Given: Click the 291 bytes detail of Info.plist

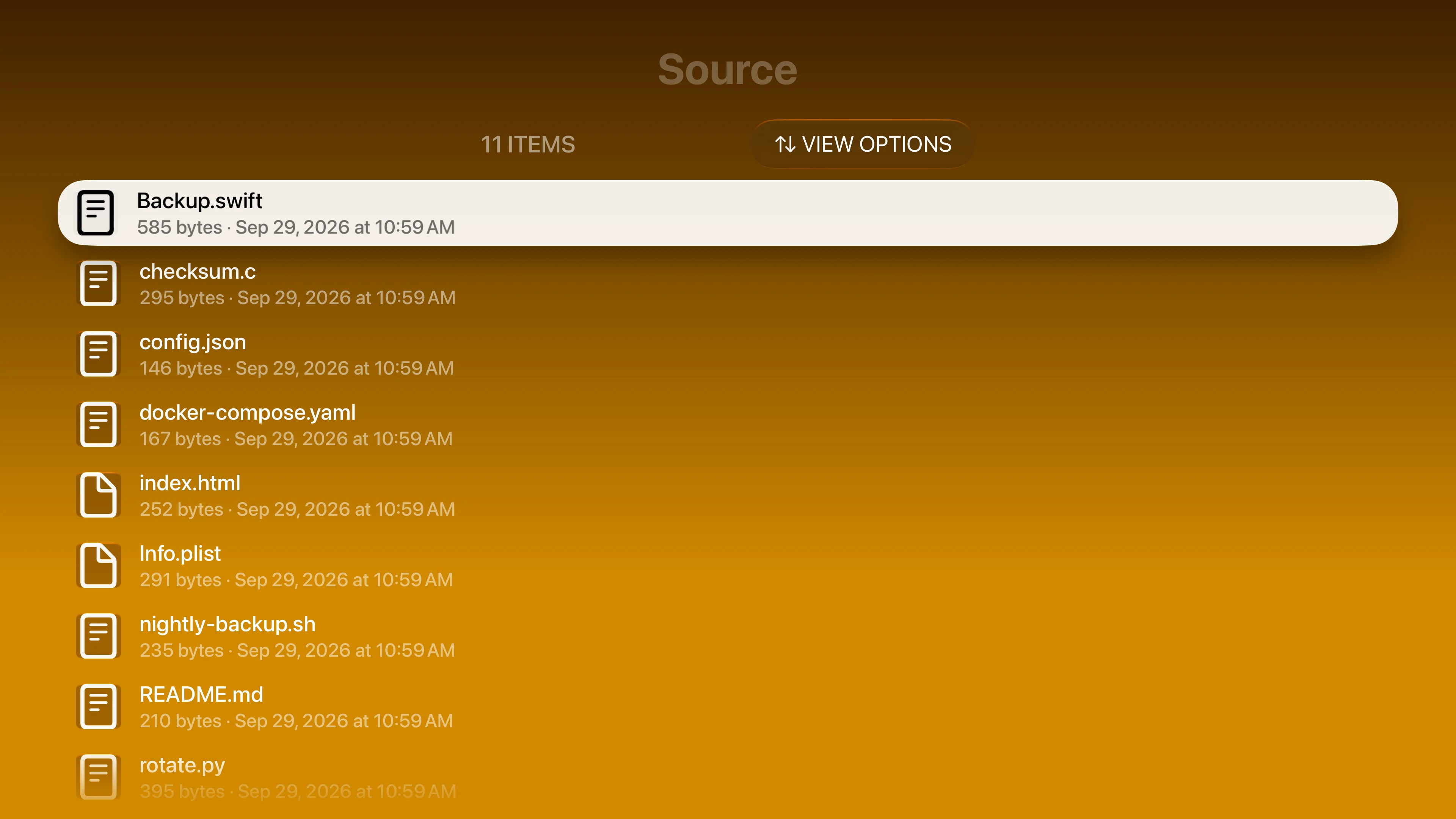Looking at the screenshot, I should point(296,580).
